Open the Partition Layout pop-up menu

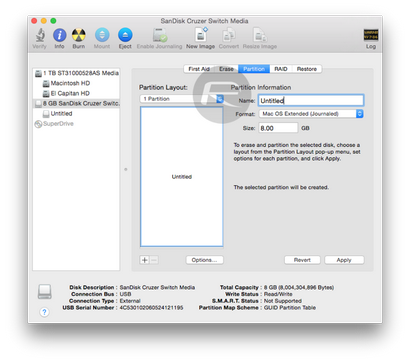pyautogui.click(x=182, y=99)
